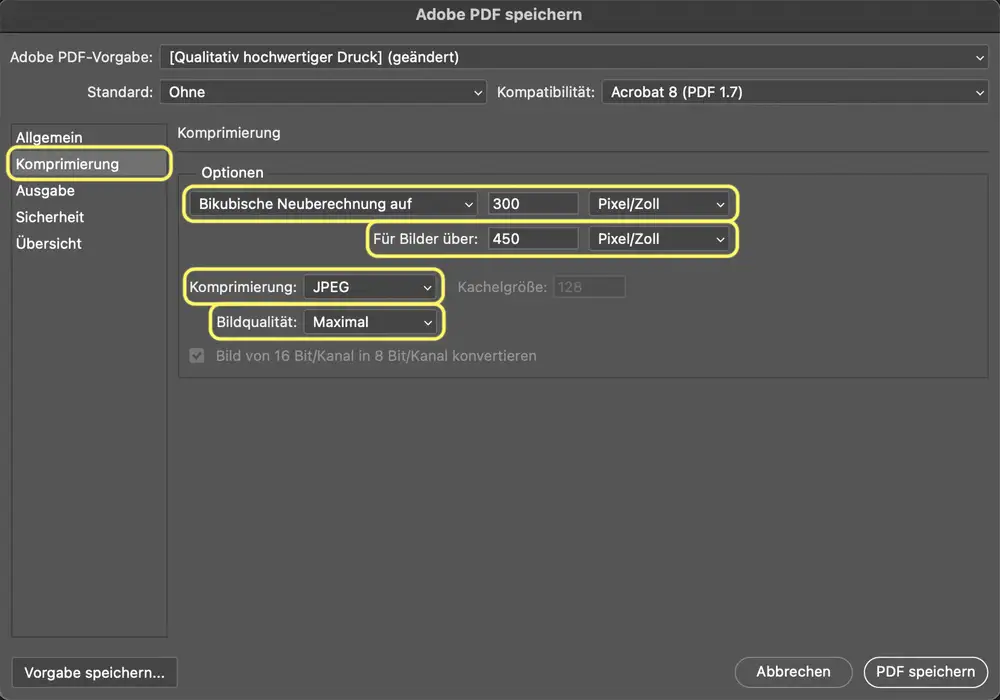
Task: Click the Abbrechen button
Action: tap(793, 672)
